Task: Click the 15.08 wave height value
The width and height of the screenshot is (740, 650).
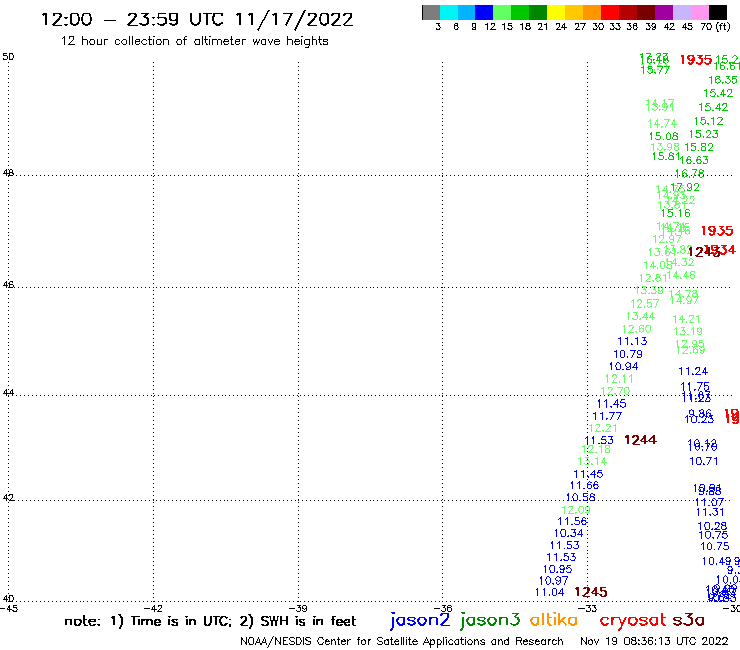Action: tap(664, 136)
